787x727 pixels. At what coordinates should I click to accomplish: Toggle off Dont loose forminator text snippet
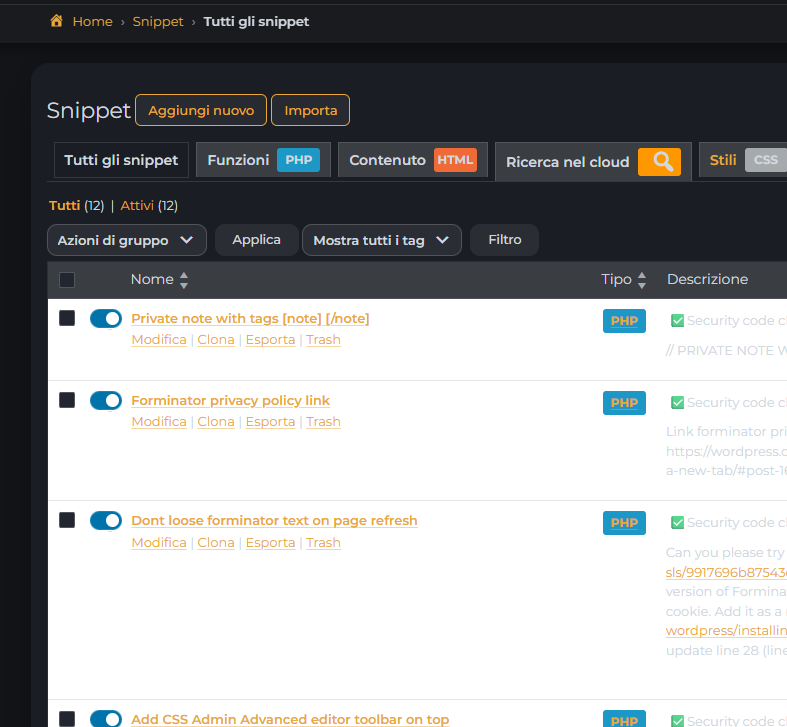[x=106, y=521]
